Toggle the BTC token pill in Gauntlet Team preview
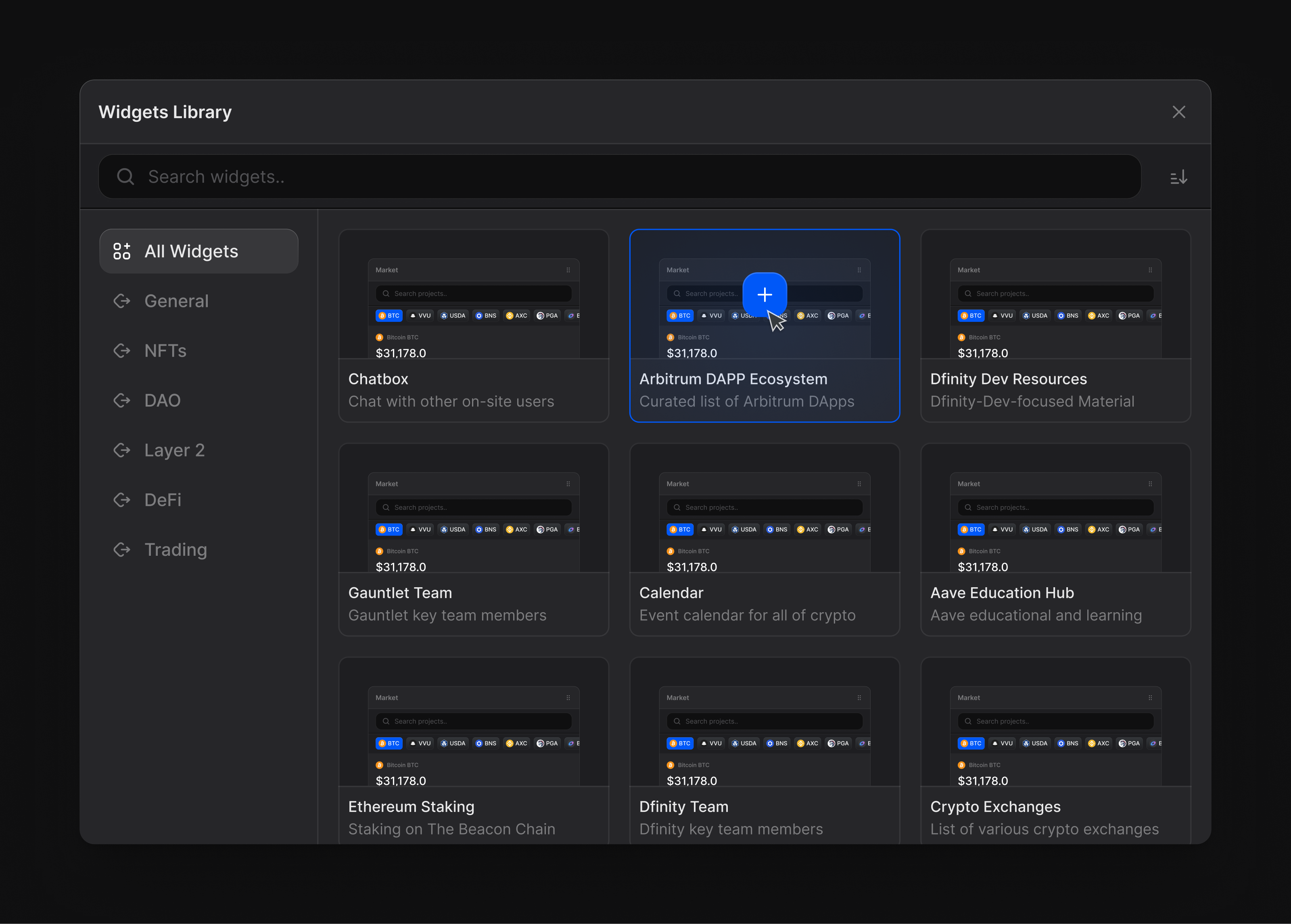 tap(389, 529)
